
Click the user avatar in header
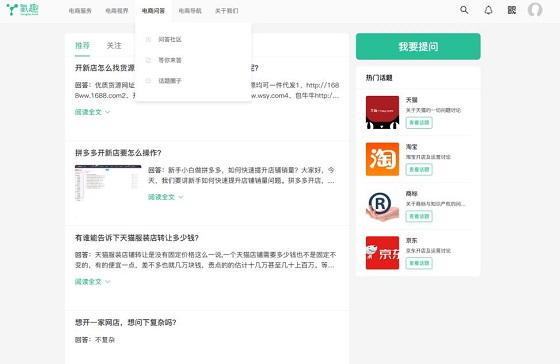535,10
